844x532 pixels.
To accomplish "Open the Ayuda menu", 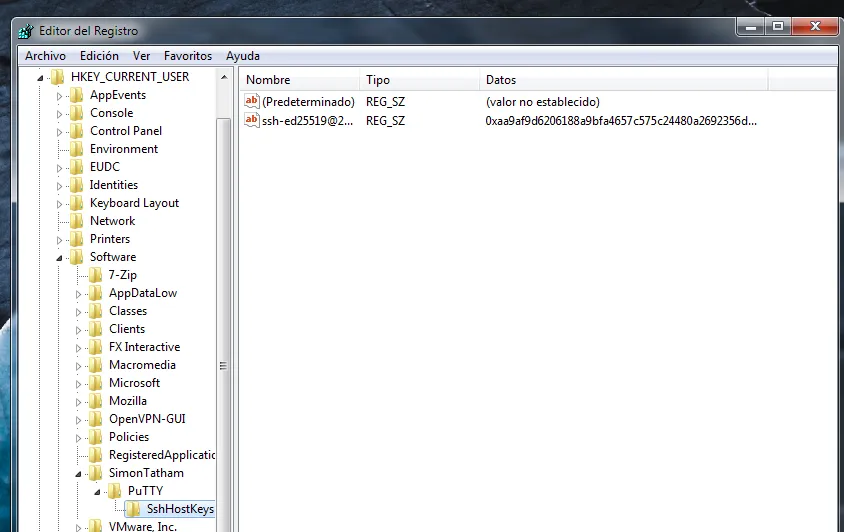I will [243, 56].
